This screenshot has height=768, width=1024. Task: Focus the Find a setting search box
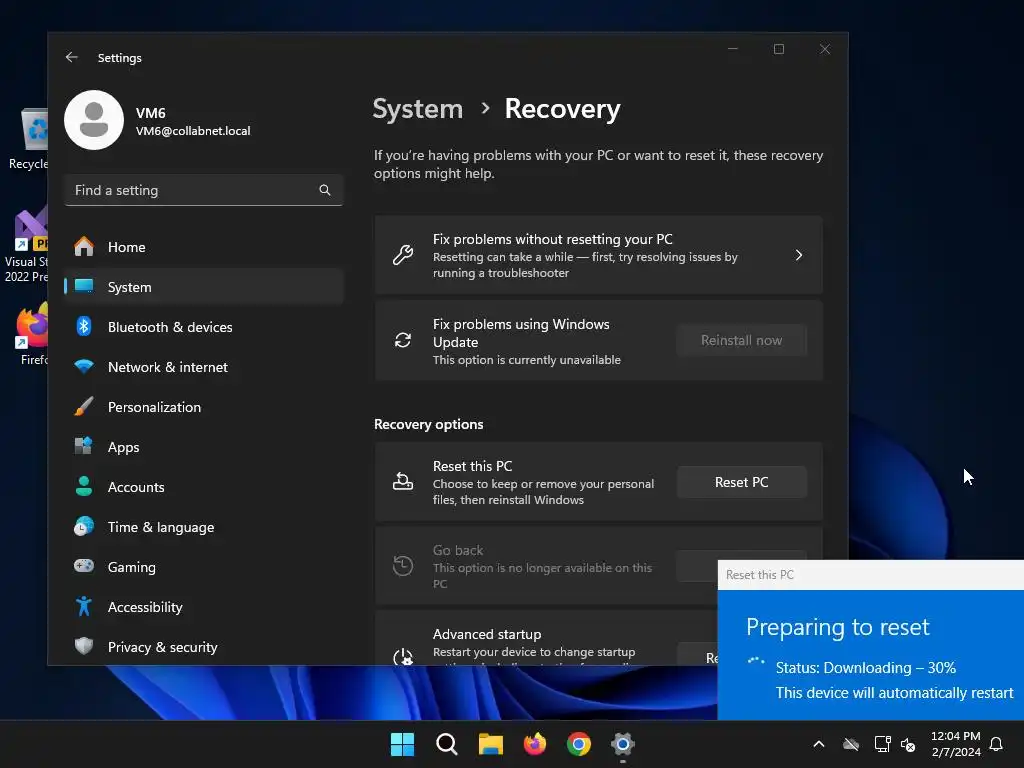pos(203,190)
